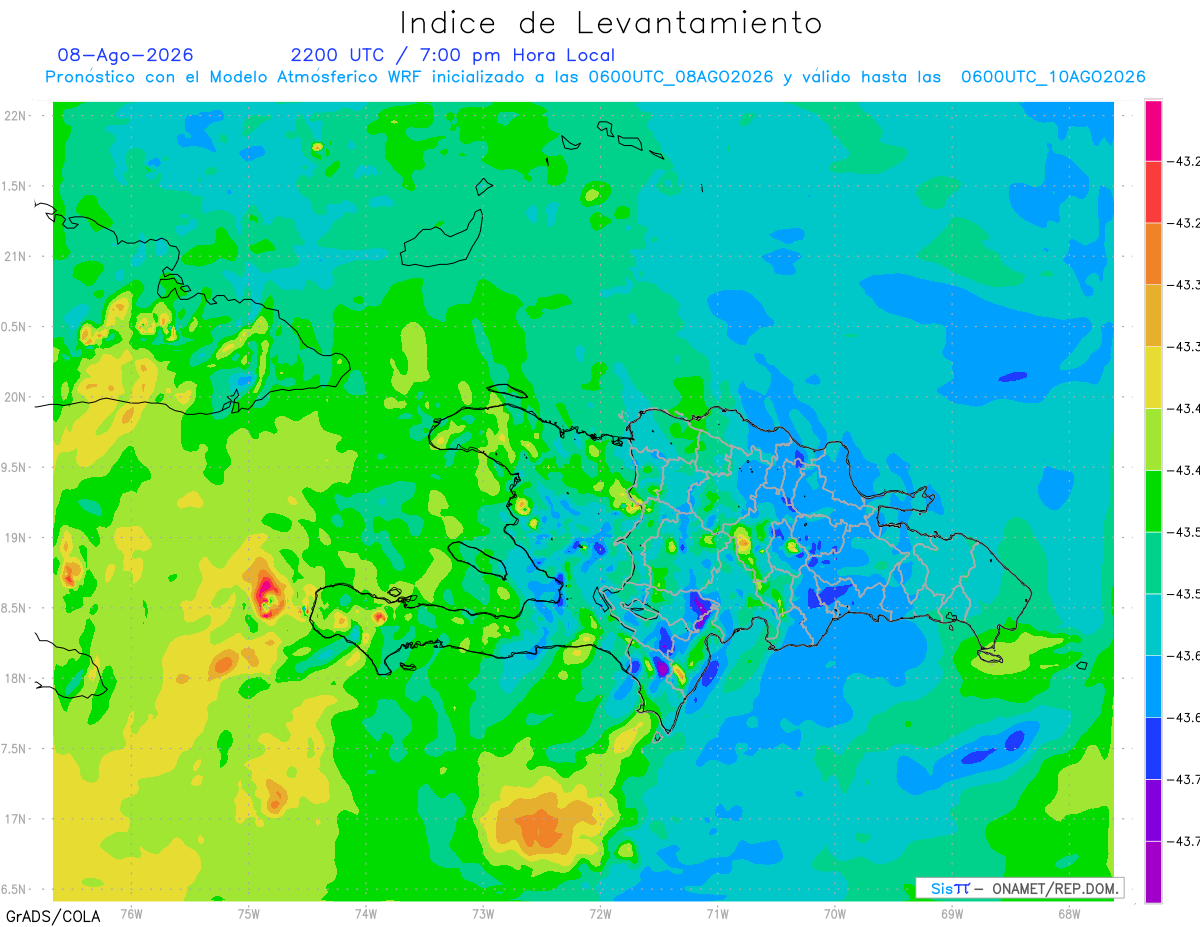Viewport: 1200px width, 927px height.
Task: Click the date label '08-Ago-2026'
Action: tap(126, 55)
